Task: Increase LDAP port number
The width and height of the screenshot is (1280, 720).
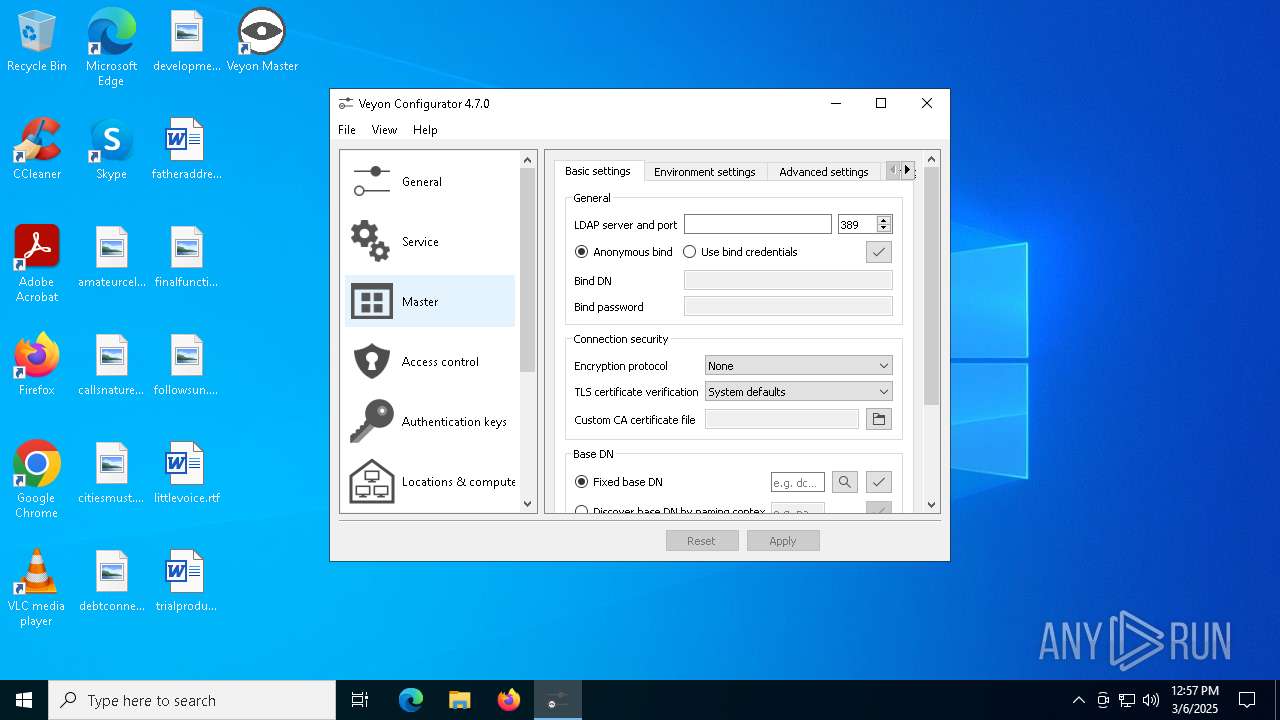Action: pos(883,220)
